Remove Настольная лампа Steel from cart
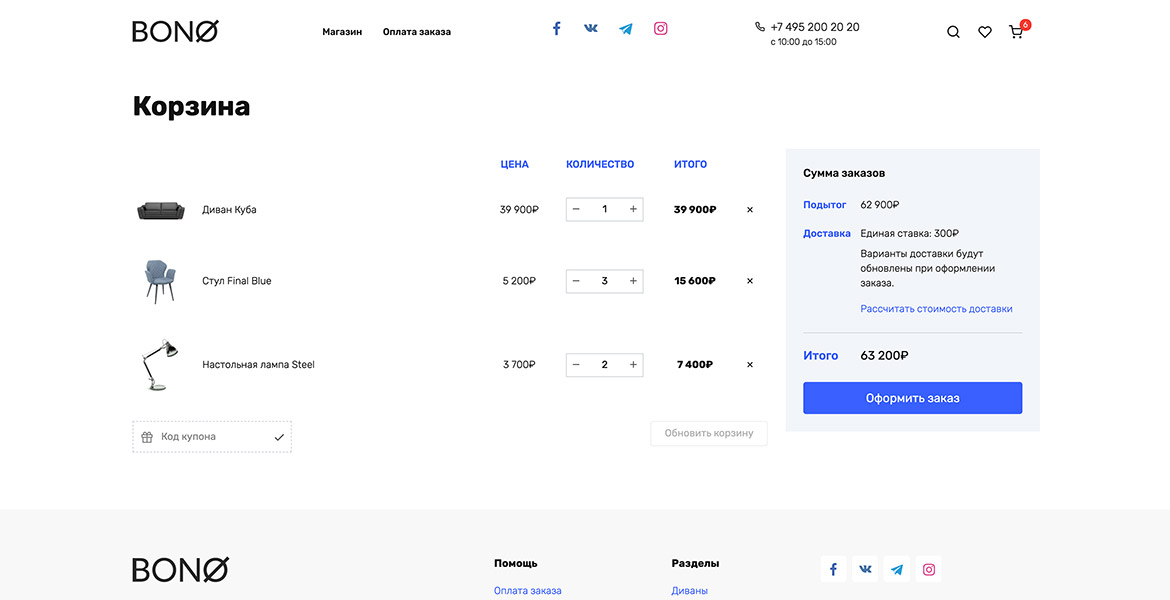The height and width of the screenshot is (600, 1170). click(x=749, y=364)
